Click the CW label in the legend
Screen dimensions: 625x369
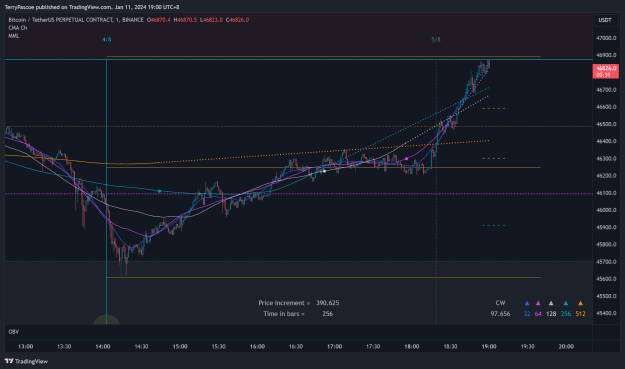pos(500,303)
